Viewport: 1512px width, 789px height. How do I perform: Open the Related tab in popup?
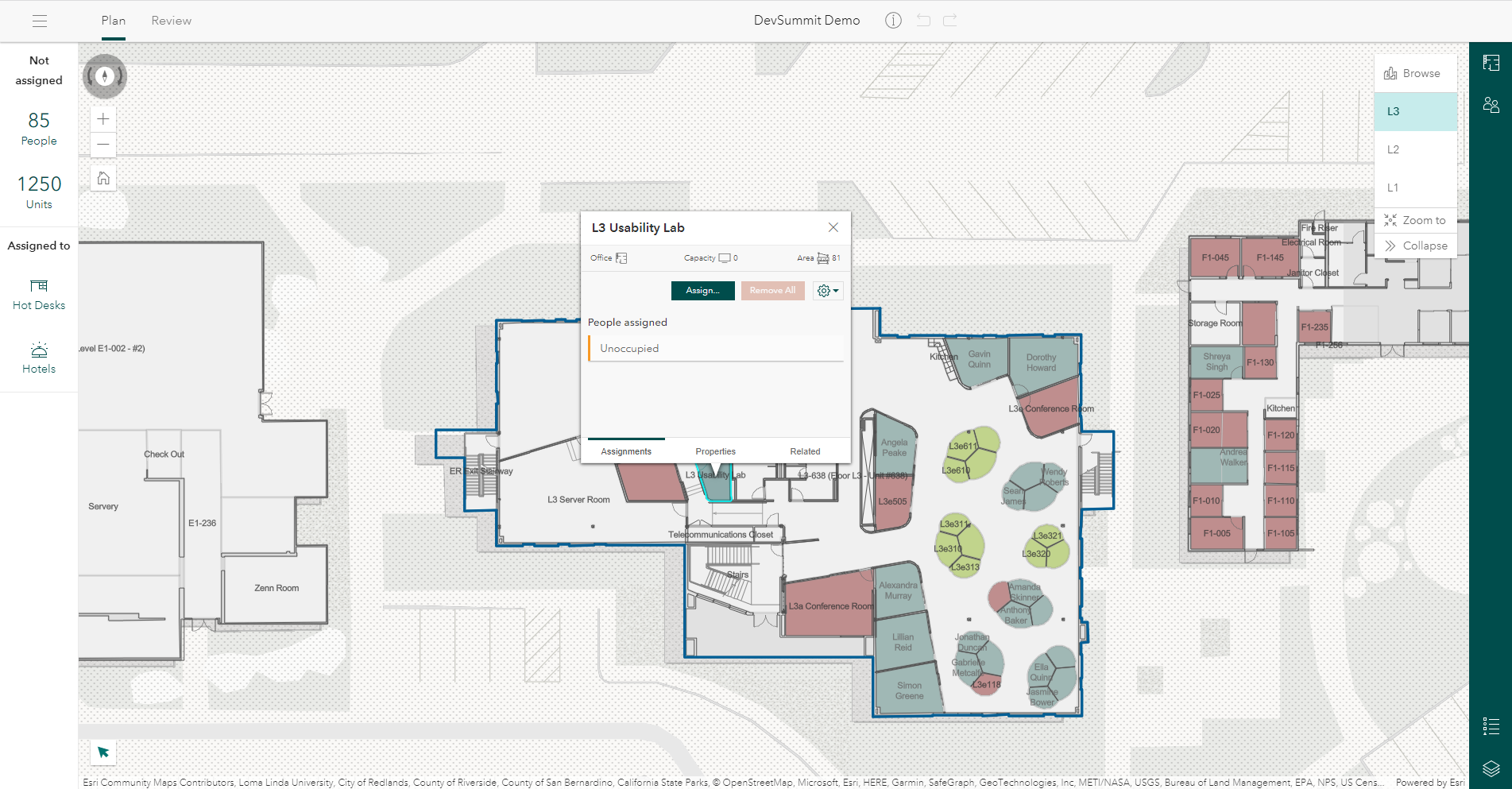(x=805, y=451)
